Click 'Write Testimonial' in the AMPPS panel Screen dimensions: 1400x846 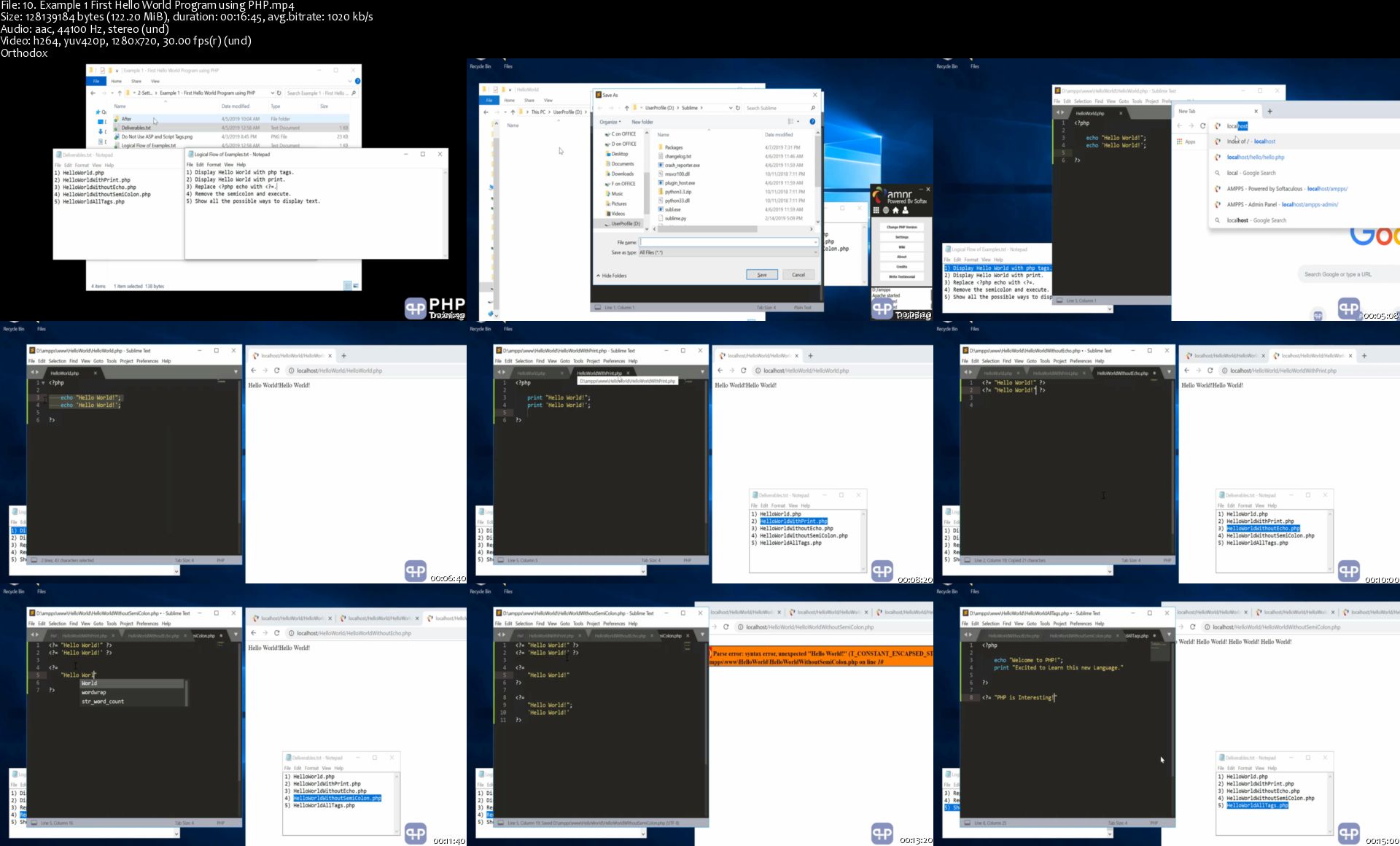coord(902,276)
